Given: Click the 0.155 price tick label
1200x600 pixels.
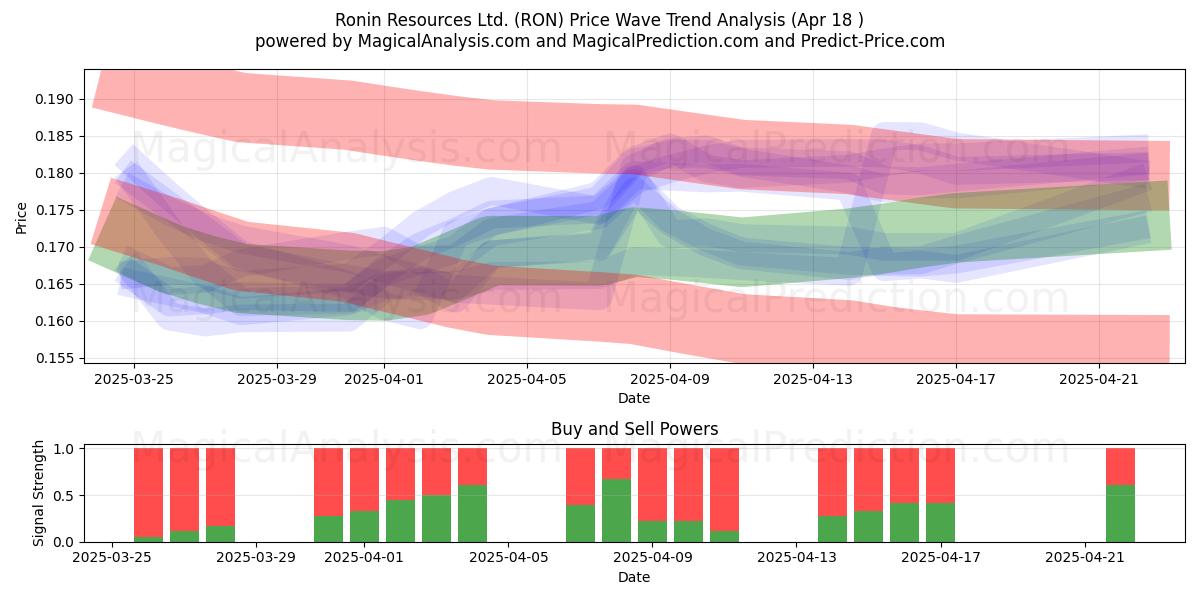Looking at the screenshot, I should [56, 358].
